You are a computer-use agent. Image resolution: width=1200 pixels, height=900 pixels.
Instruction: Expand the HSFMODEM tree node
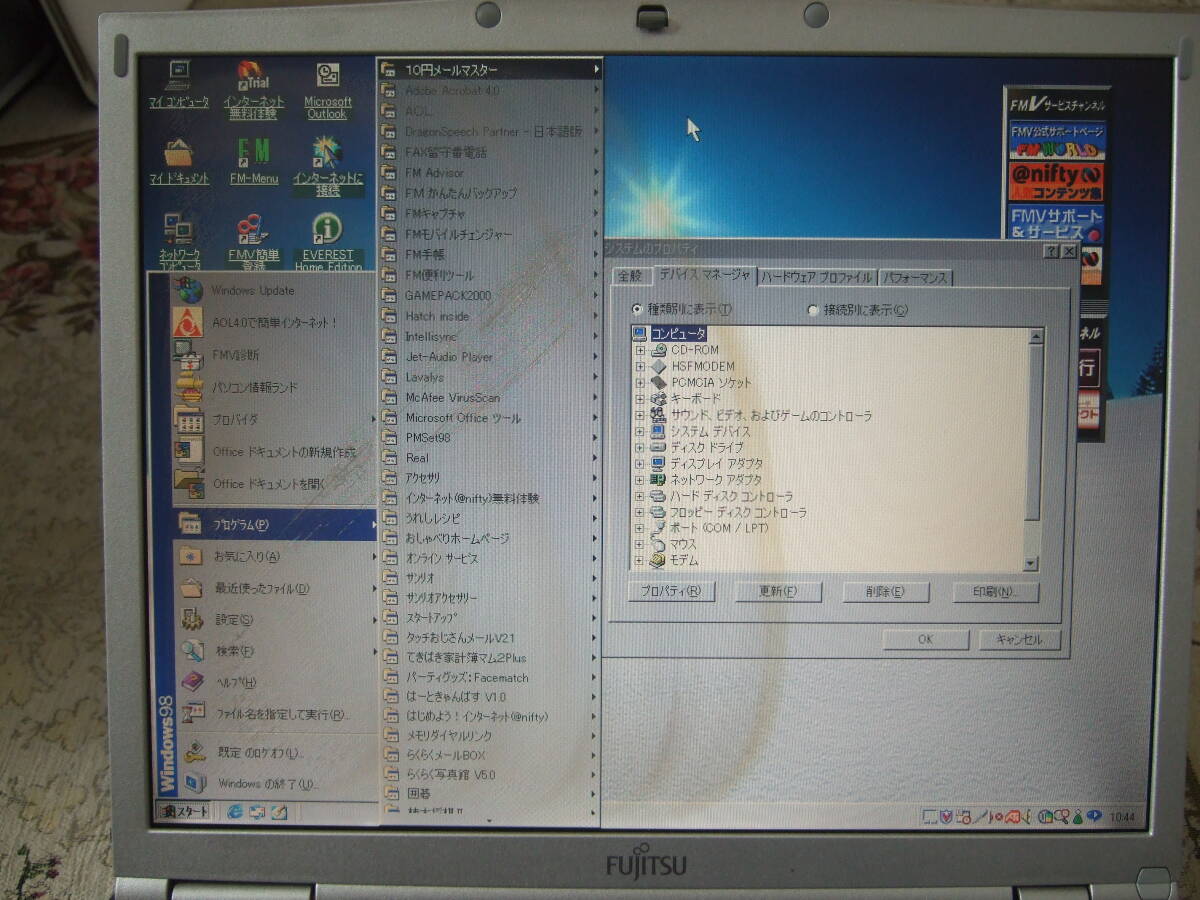[640, 367]
